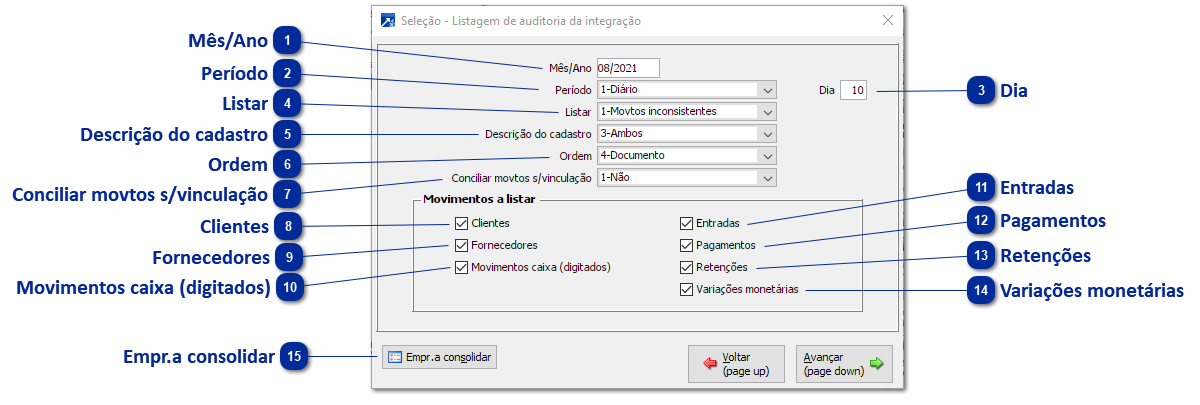Click the numbered callout 1 badge
This screenshot has width=1200, height=405.
coord(289,41)
